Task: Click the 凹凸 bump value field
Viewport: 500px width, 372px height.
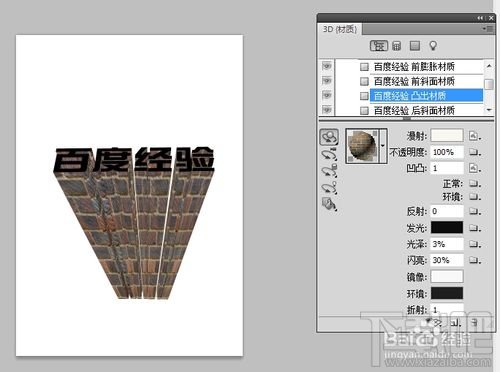Action: click(x=447, y=168)
